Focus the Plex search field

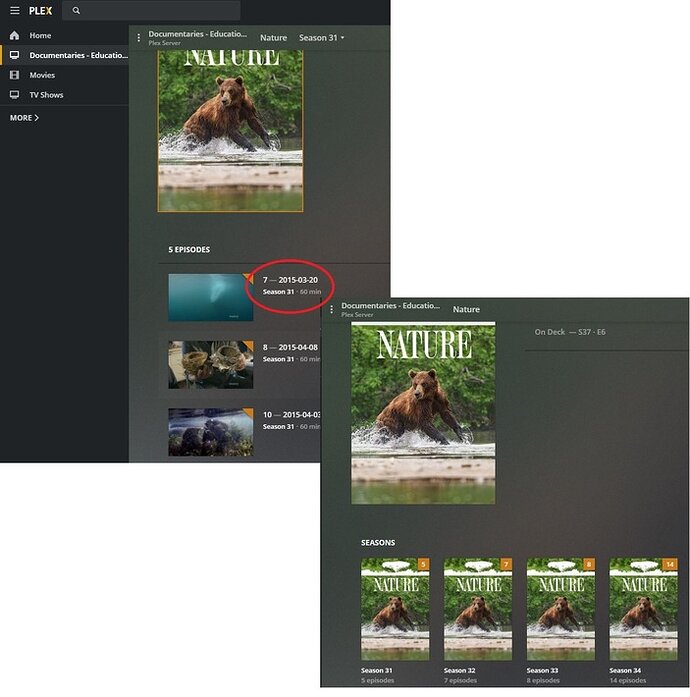tap(151, 10)
